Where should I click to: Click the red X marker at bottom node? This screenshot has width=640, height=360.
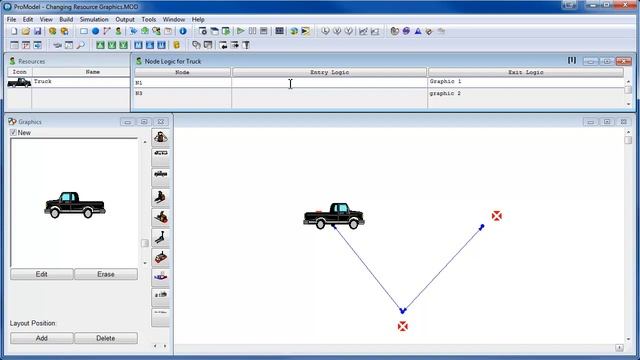pyautogui.click(x=402, y=326)
